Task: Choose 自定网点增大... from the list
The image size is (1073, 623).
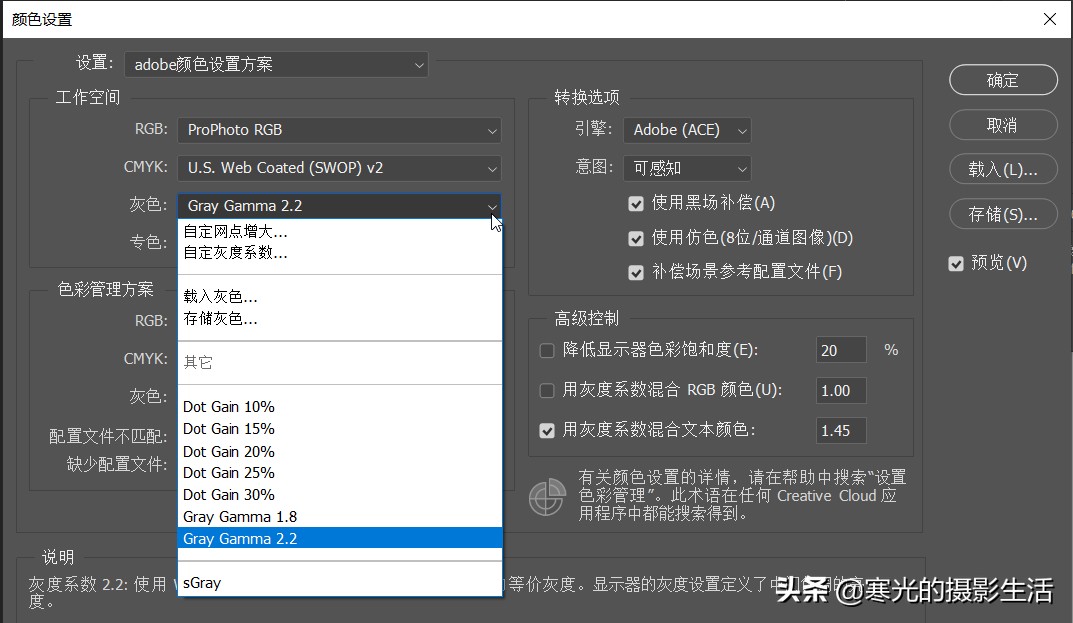Action: [340, 231]
